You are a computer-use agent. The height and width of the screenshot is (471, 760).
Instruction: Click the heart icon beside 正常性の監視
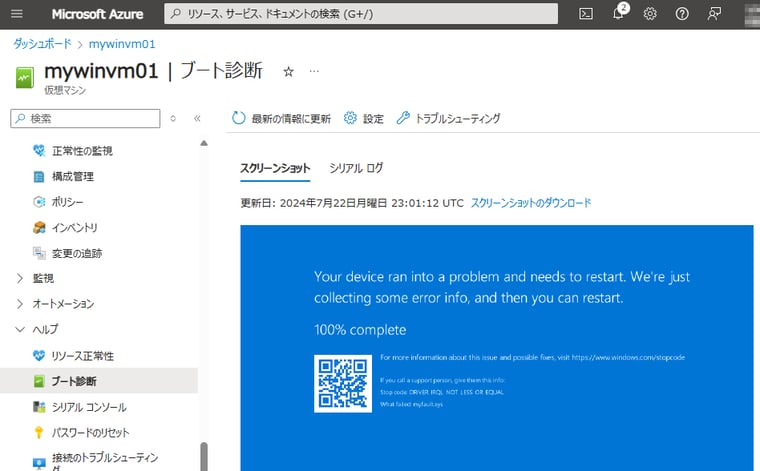39,151
